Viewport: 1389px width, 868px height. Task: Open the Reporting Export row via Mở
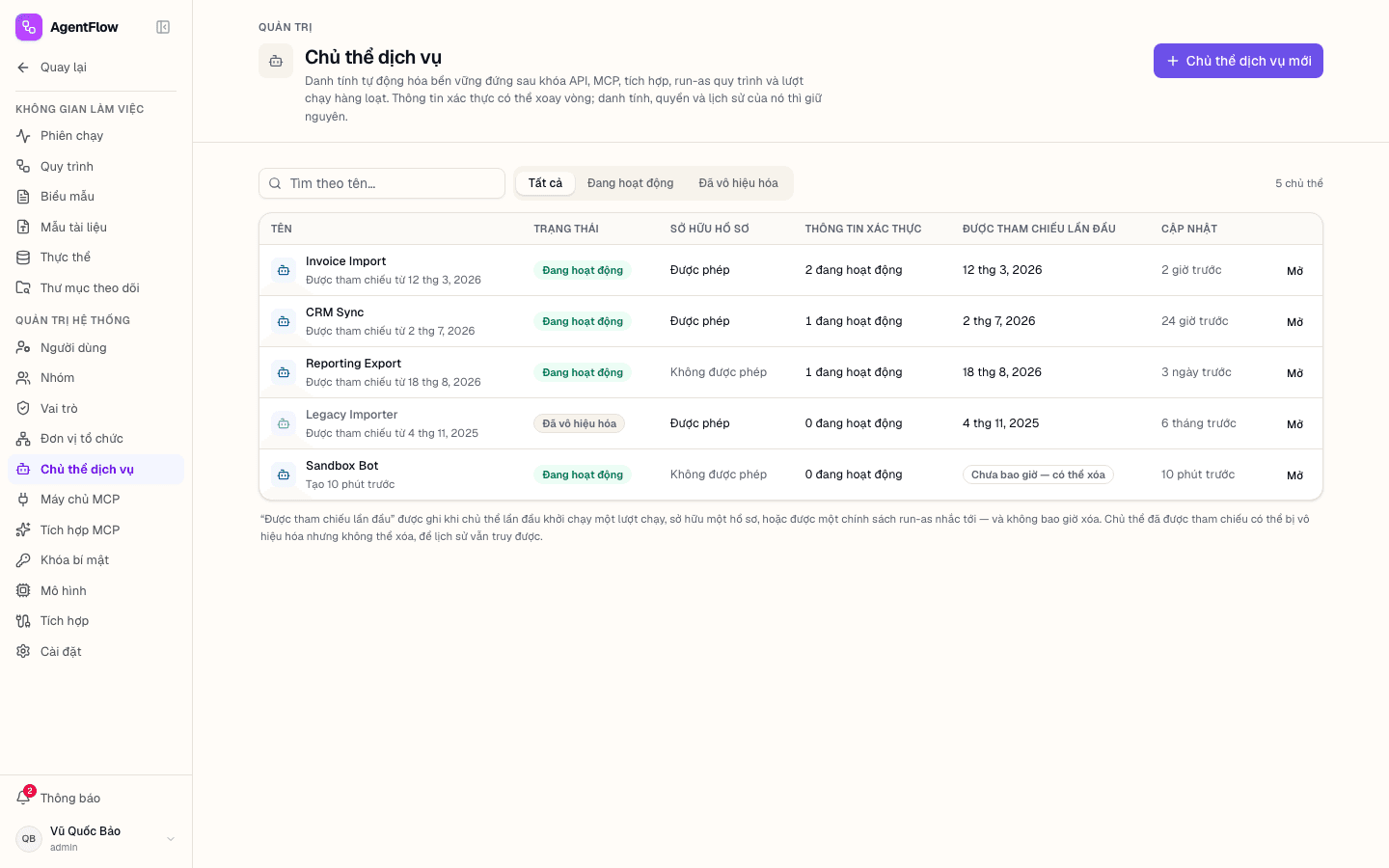coord(1295,373)
